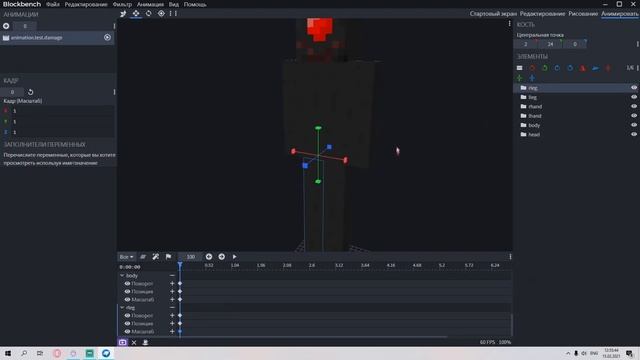Toggle eye icon for head bone
Image resolution: width=640 pixels, height=360 pixels.
[634, 134]
